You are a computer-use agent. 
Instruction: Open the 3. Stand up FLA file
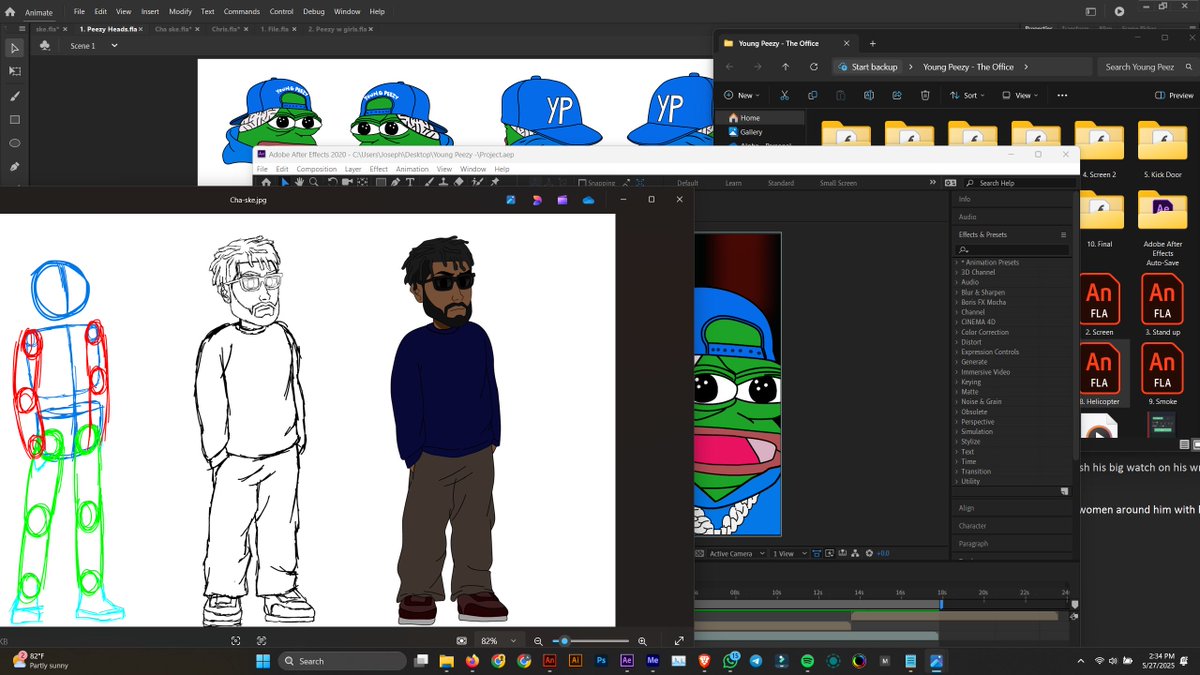[x=1162, y=307]
